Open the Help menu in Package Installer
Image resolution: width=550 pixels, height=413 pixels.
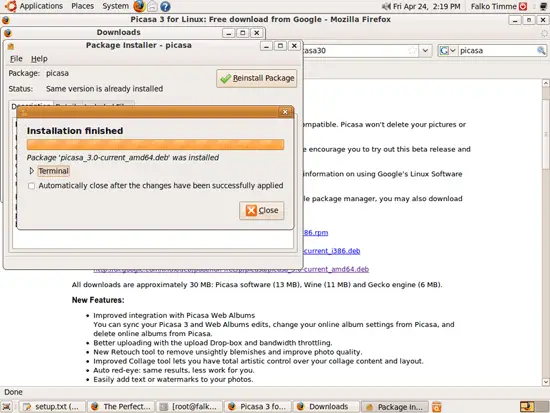click(x=39, y=59)
